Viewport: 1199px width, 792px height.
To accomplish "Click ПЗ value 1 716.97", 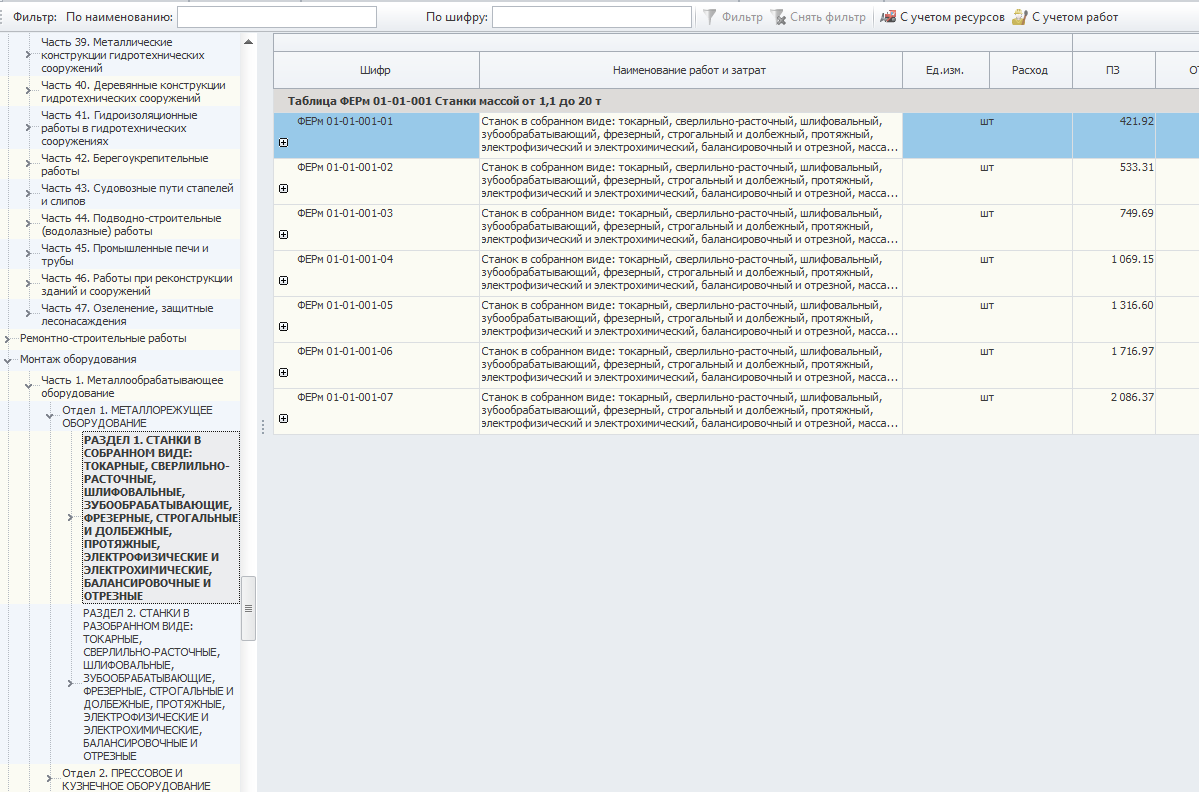I will 1132,351.
